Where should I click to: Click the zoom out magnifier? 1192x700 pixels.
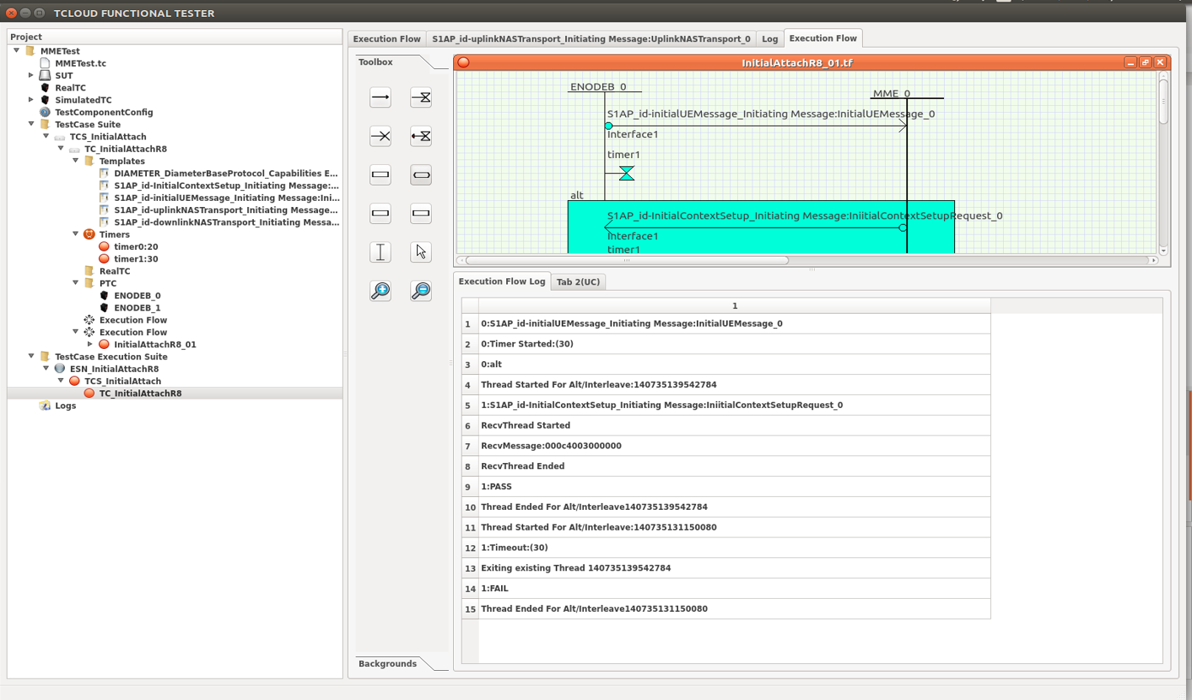pyautogui.click(x=421, y=291)
